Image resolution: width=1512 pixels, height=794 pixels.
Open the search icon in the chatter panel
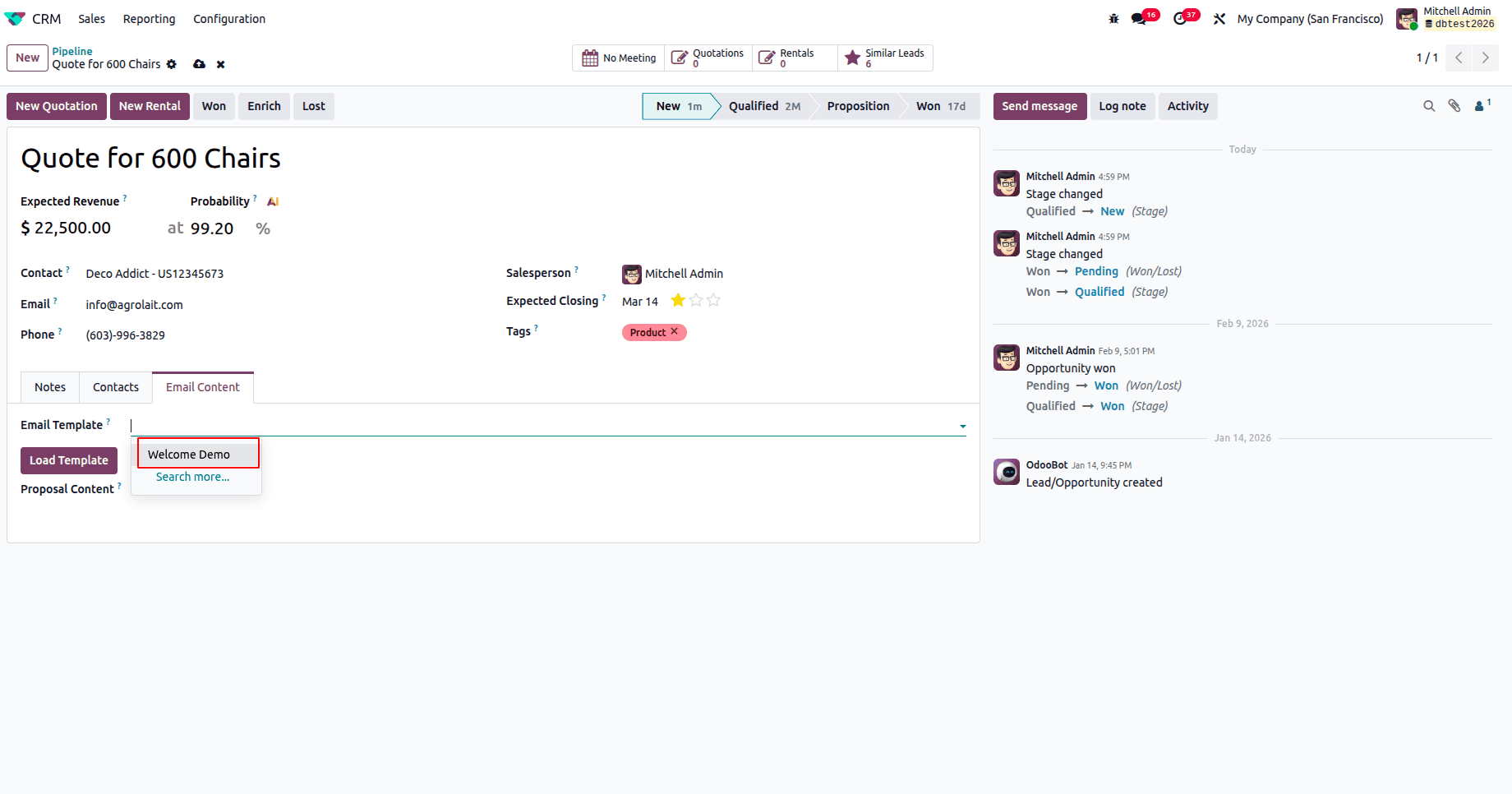click(1429, 106)
